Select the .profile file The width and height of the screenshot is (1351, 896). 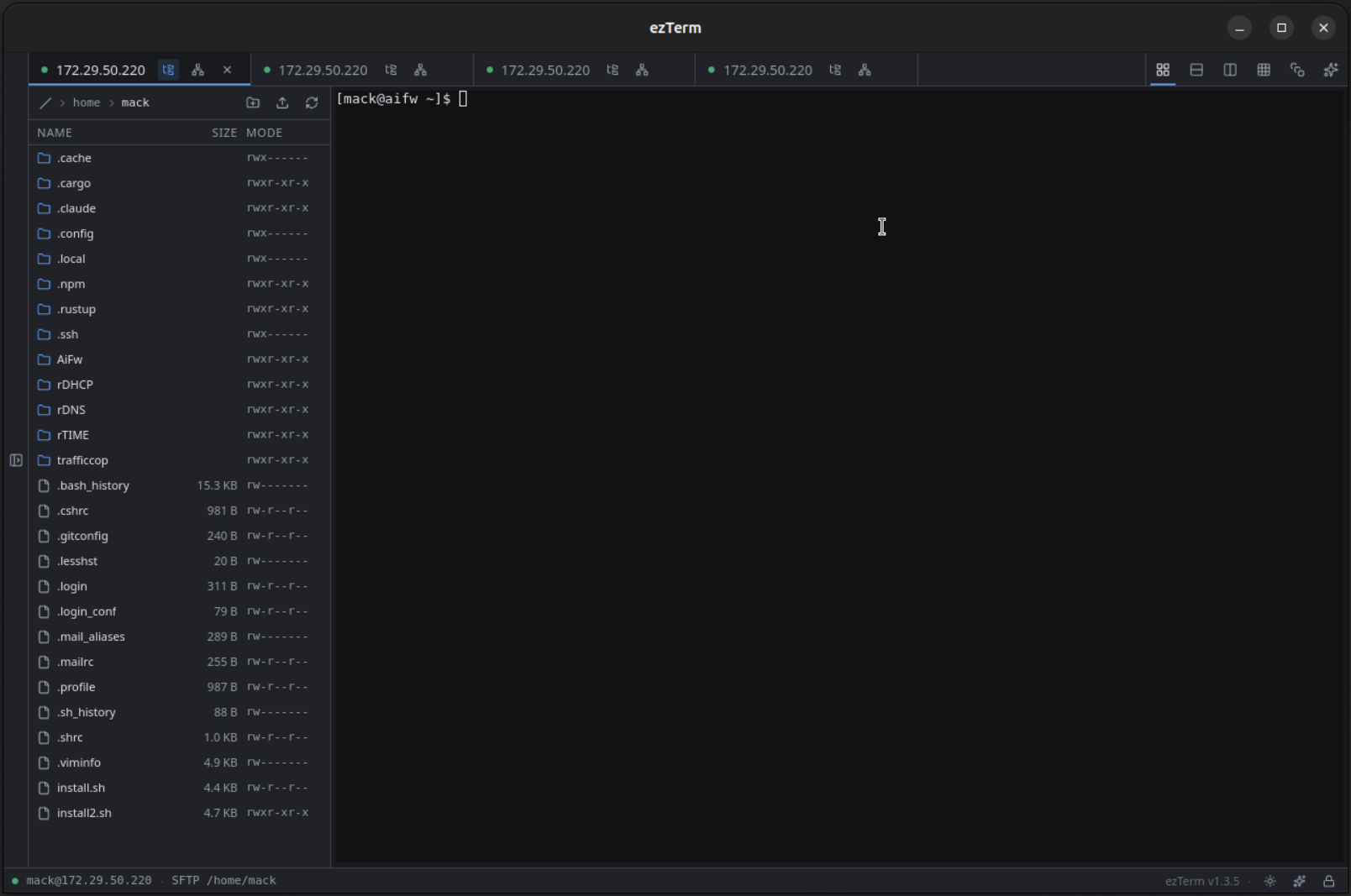(180, 687)
